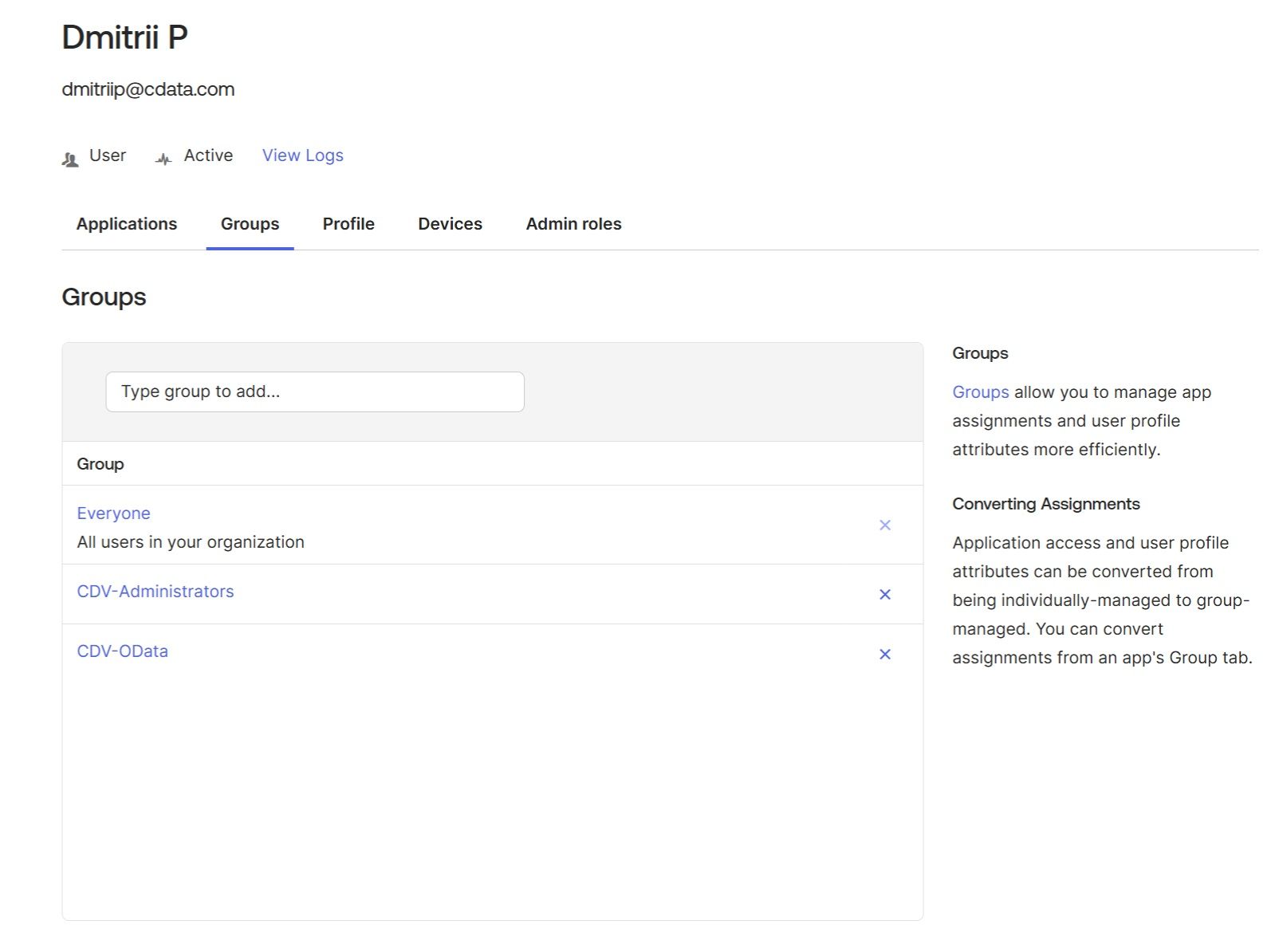
Task: Open the View Logs link
Action: click(x=302, y=155)
